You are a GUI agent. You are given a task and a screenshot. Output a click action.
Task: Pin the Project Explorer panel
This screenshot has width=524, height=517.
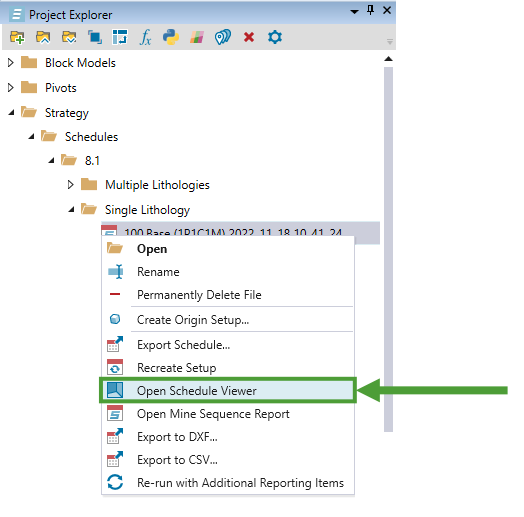370,10
